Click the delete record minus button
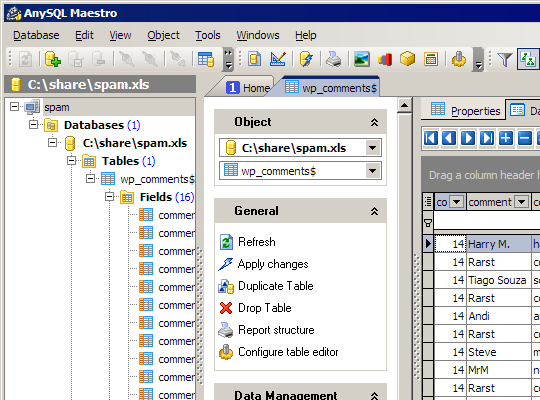Screen dimensions: 540x400 click(525, 138)
